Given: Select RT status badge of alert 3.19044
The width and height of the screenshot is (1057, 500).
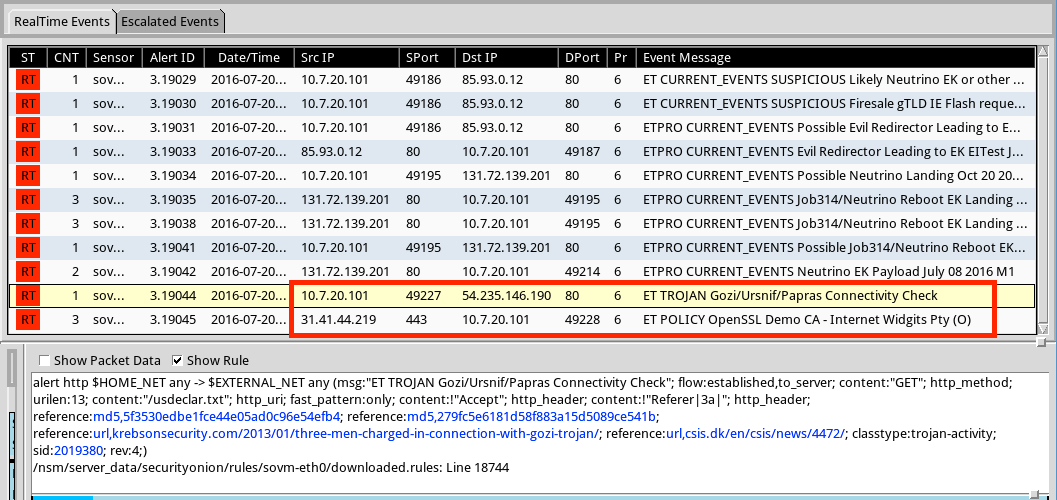Looking at the screenshot, I should [28, 295].
